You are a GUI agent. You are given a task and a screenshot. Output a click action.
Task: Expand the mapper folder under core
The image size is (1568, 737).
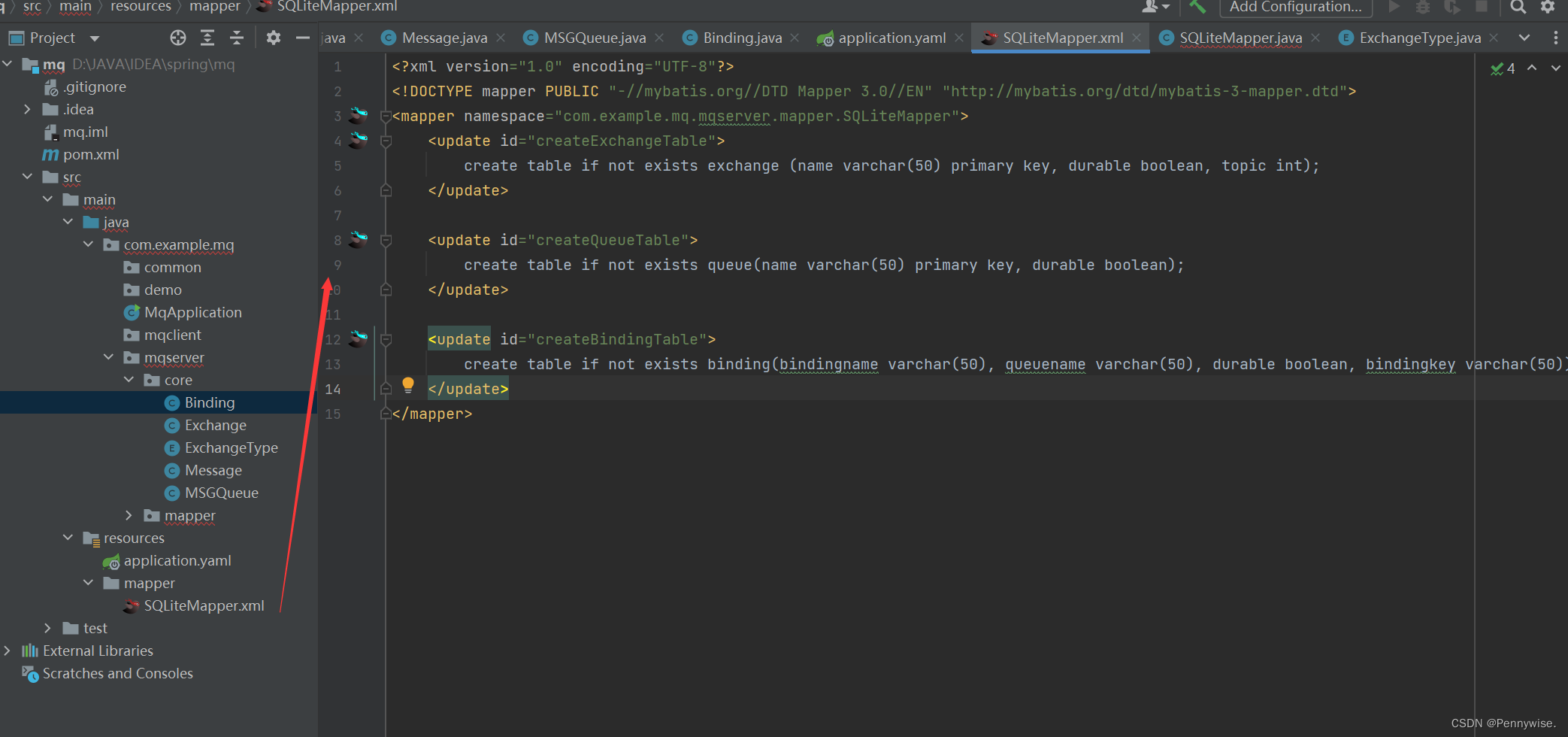point(129,515)
